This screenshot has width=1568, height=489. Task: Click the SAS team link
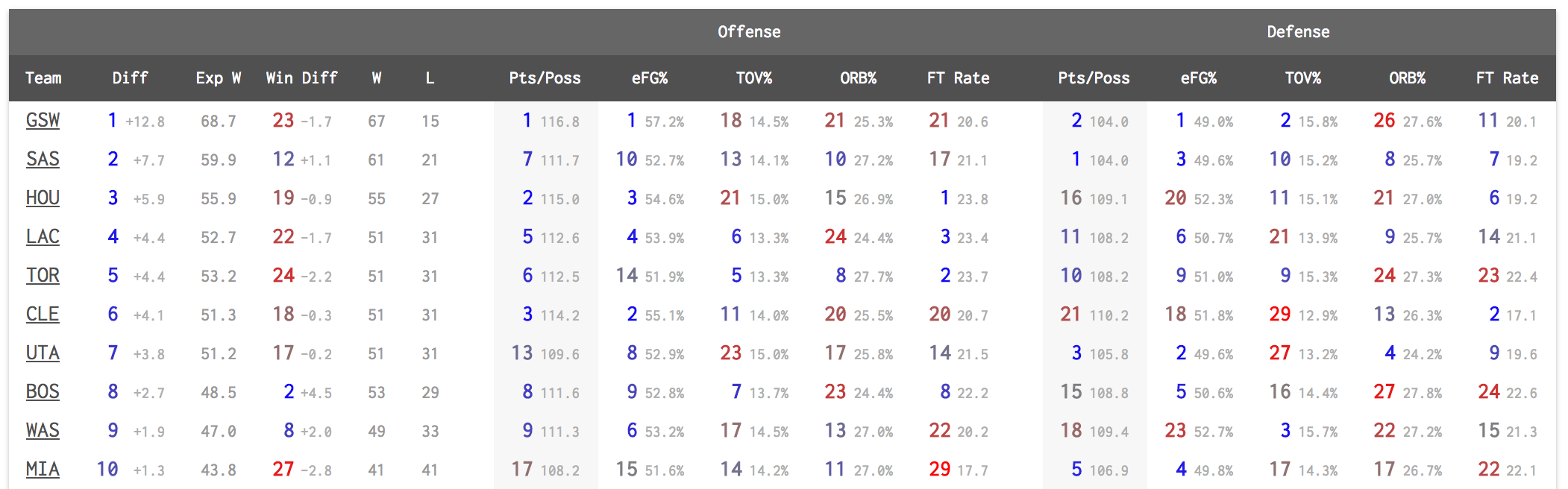[43, 160]
